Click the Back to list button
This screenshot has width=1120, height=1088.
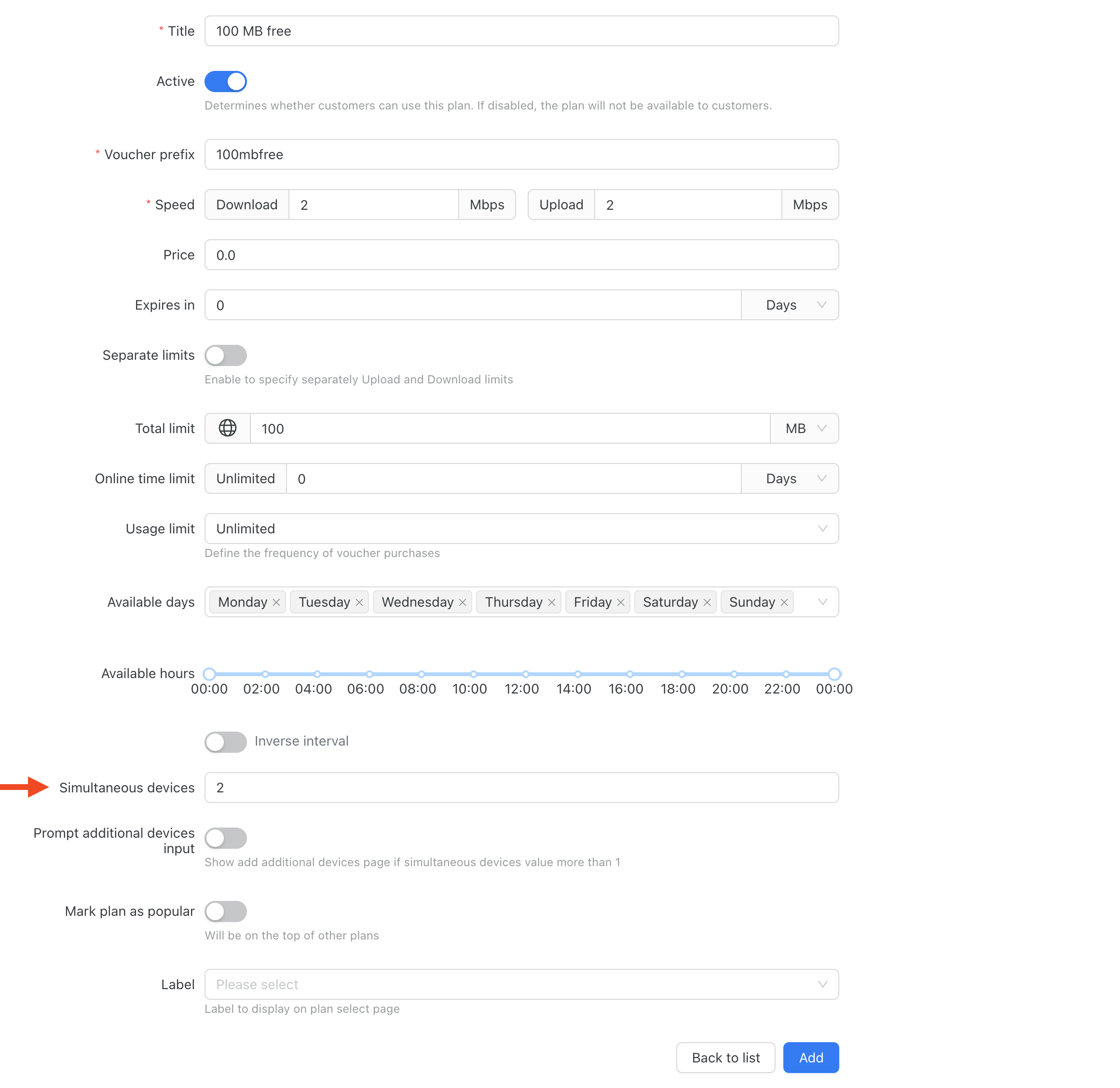click(x=726, y=1058)
